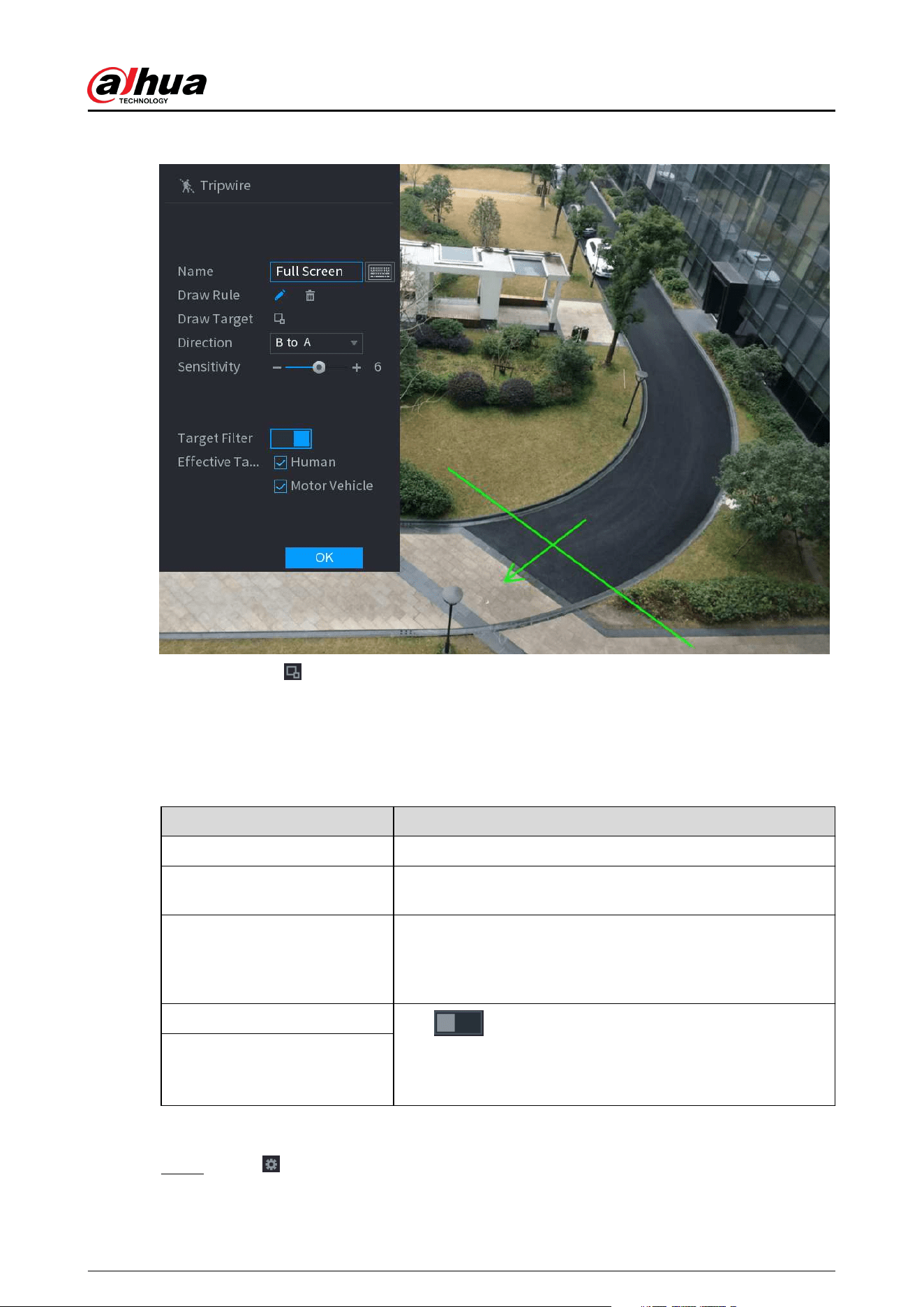Click the plus icon of Sensitivity slider
The height and width of the screenshot is (1307, 924).
point(357,367)
